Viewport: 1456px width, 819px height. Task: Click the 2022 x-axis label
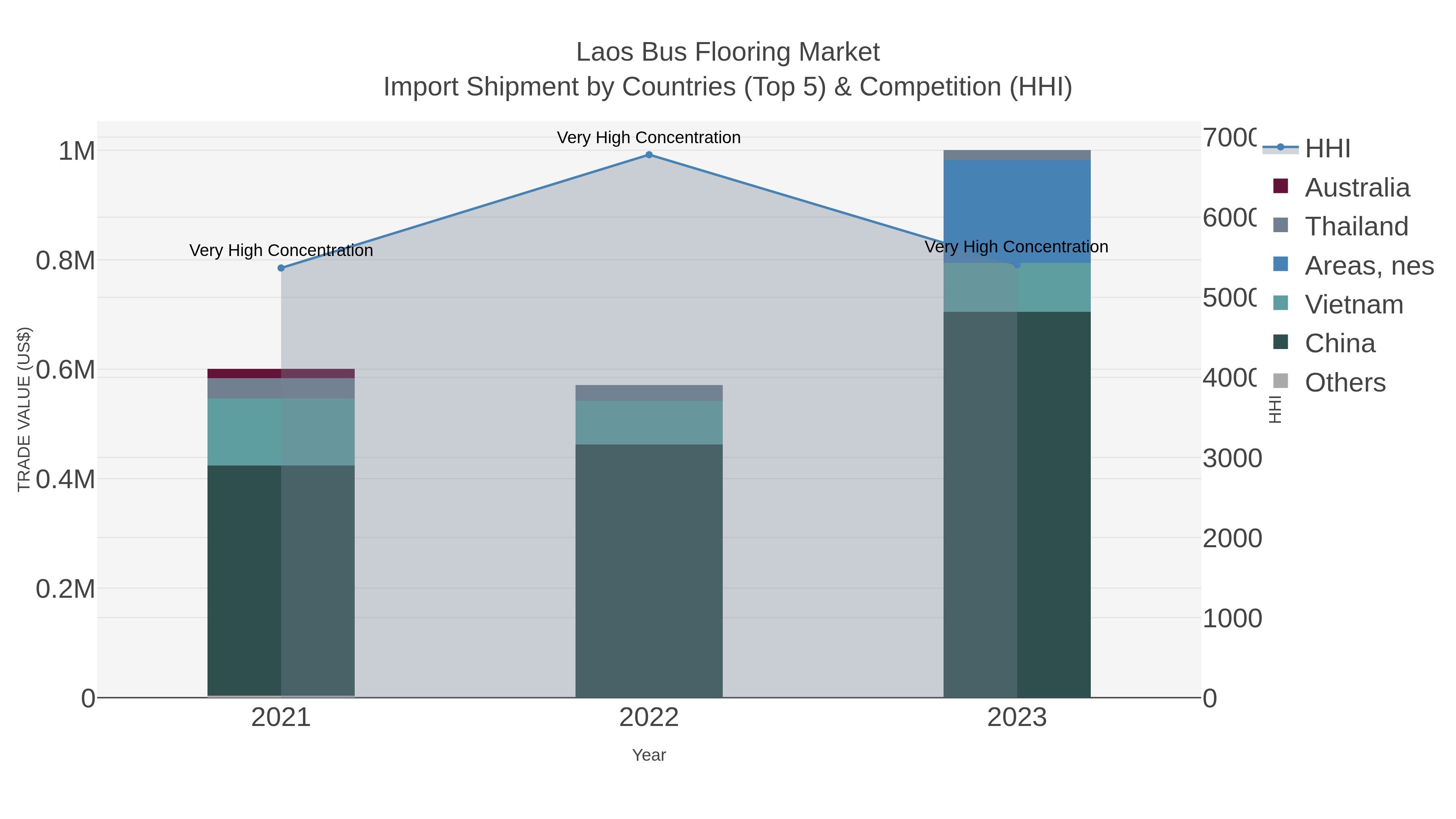tap(649, 718)
